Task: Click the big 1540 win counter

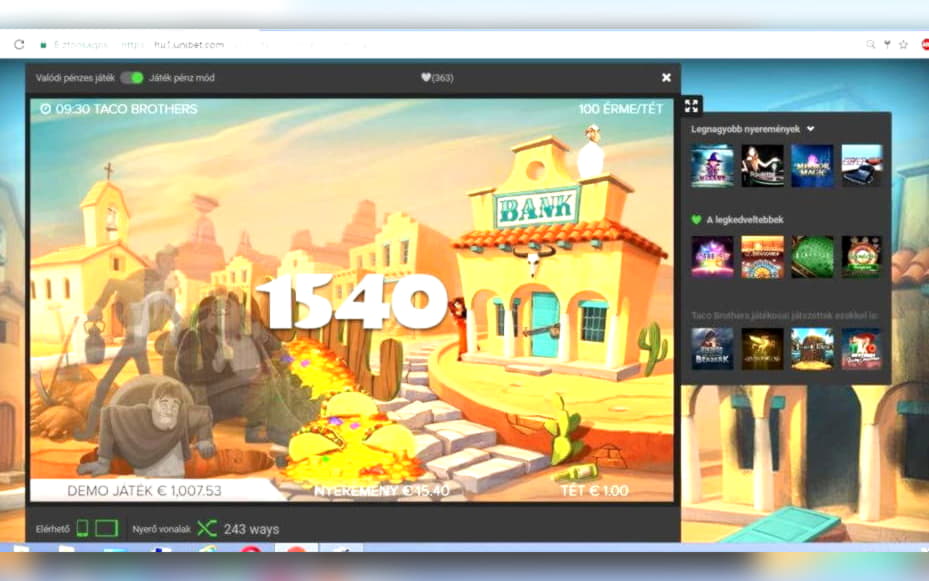Action: [353, 302]
